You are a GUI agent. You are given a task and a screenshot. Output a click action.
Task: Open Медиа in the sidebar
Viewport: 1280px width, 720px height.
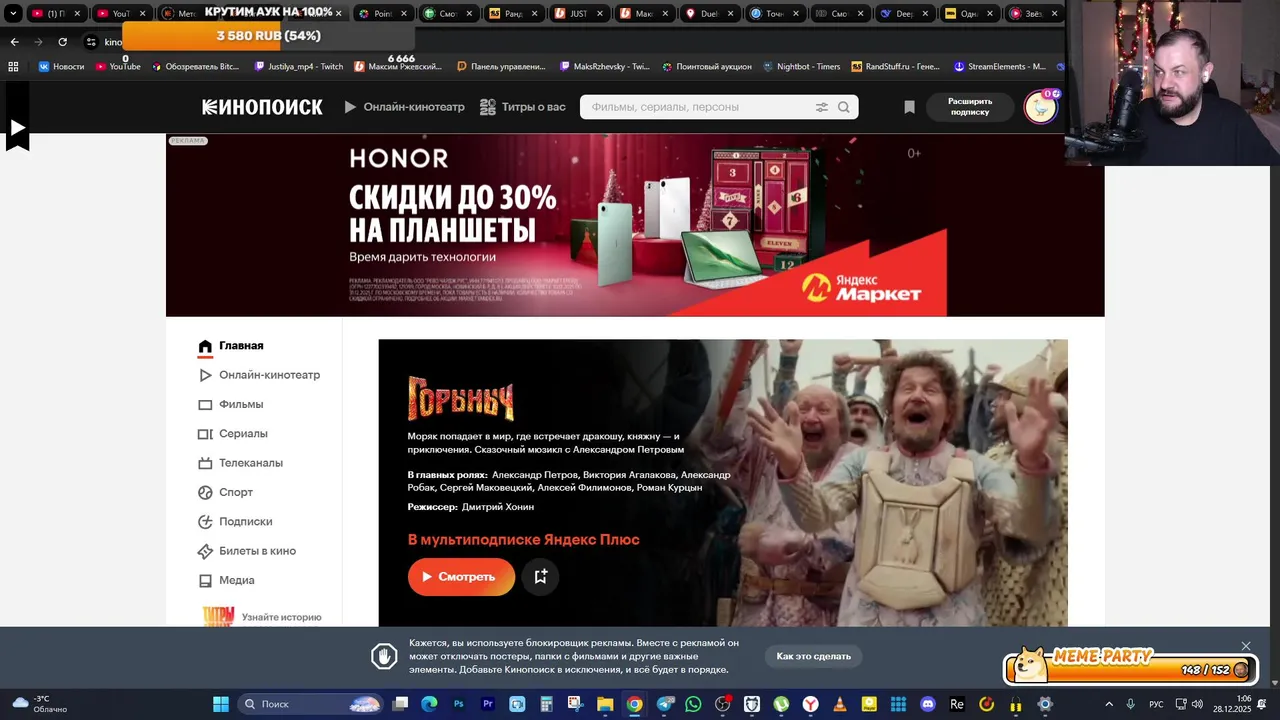click(x=237, y=580)
